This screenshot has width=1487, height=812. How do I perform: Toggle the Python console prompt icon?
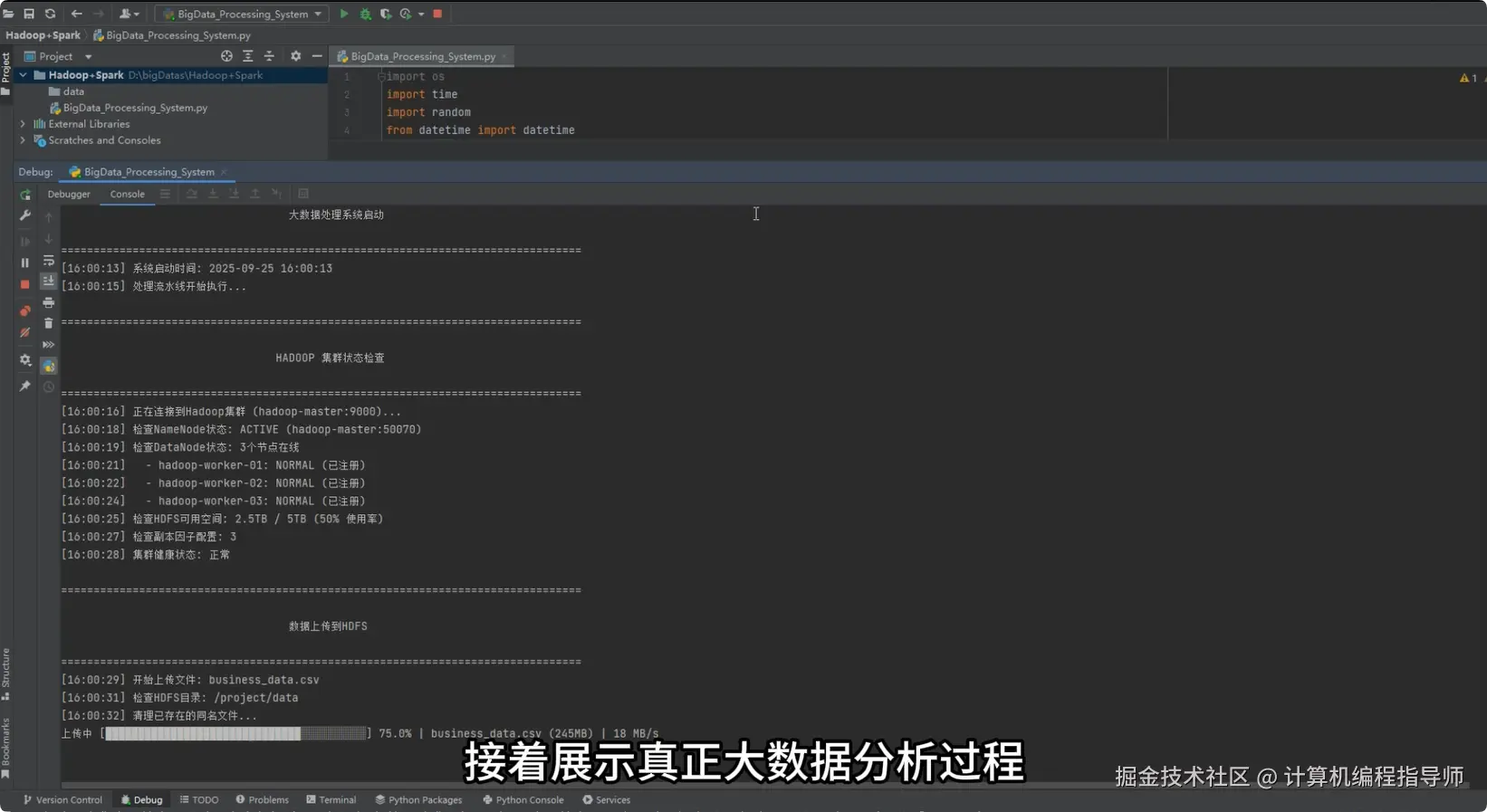point(49,366)
